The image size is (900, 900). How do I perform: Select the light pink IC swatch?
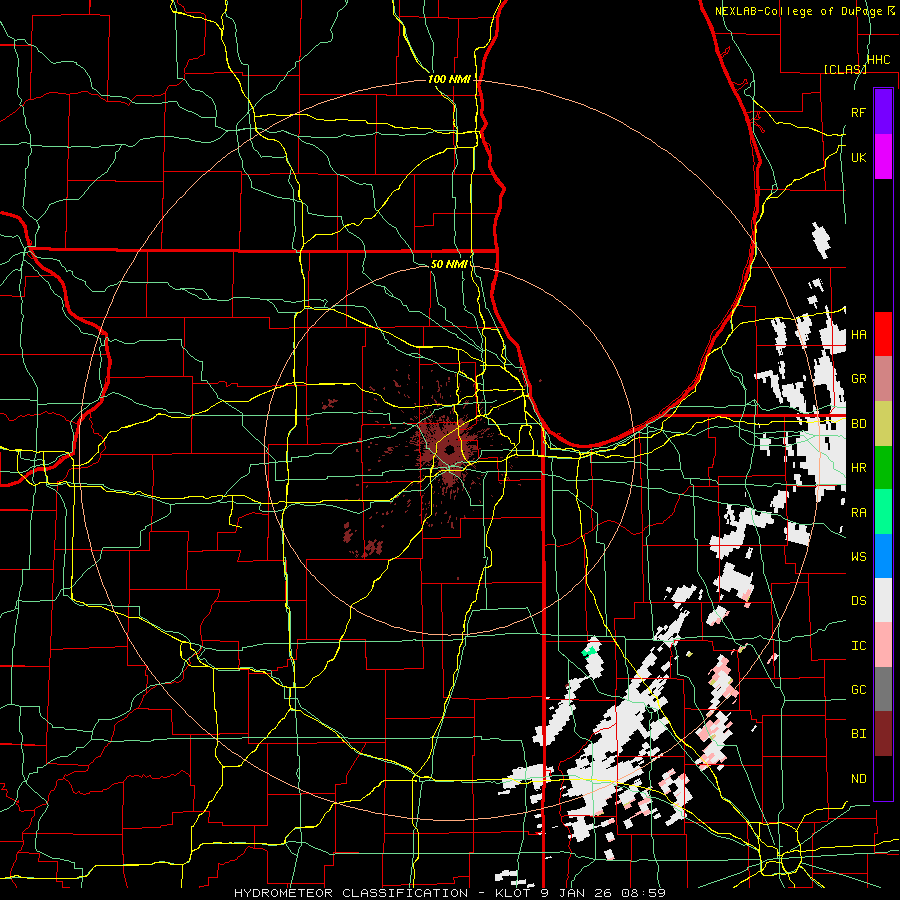click(x=883, y=645)
